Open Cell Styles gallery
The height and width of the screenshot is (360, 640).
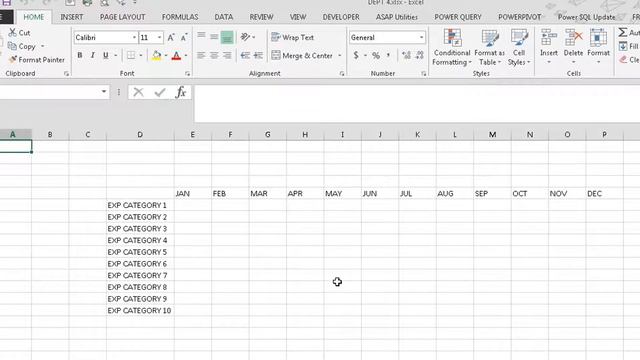519,47
